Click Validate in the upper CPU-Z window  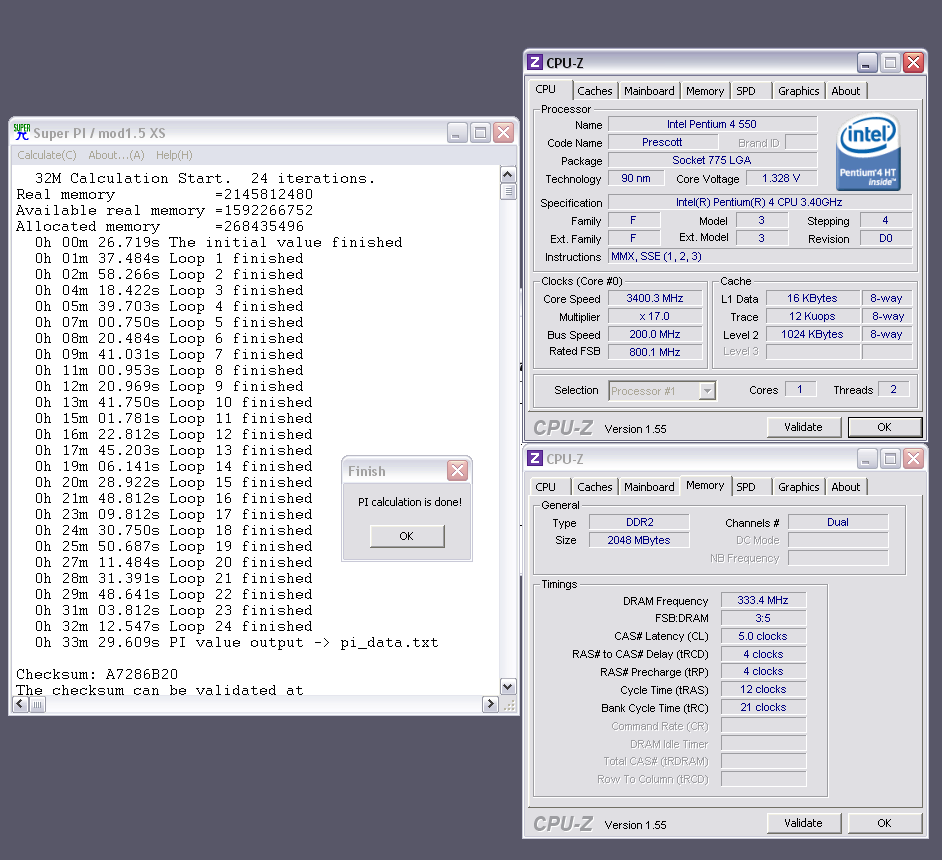point(803,427)
